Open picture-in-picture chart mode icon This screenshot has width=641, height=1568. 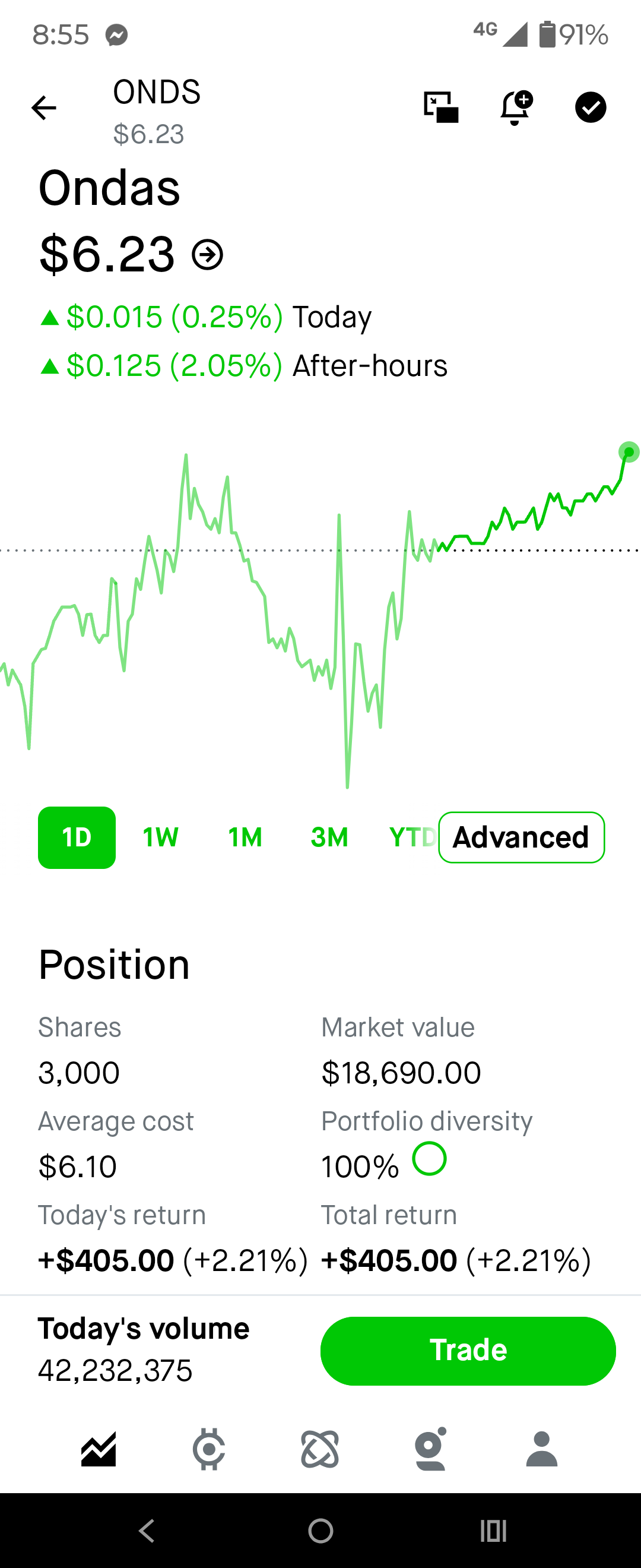click(441, 107)
